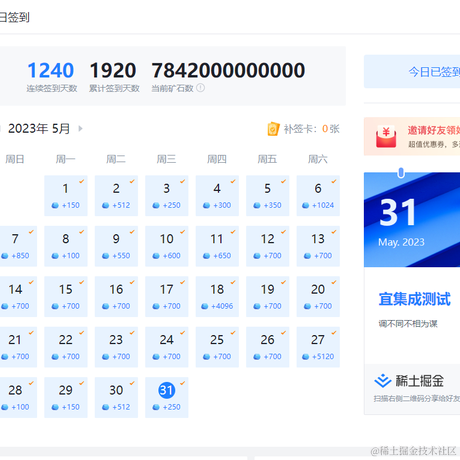
Task: Click the 2023年 5月 month label
Action: coord(39,129)
